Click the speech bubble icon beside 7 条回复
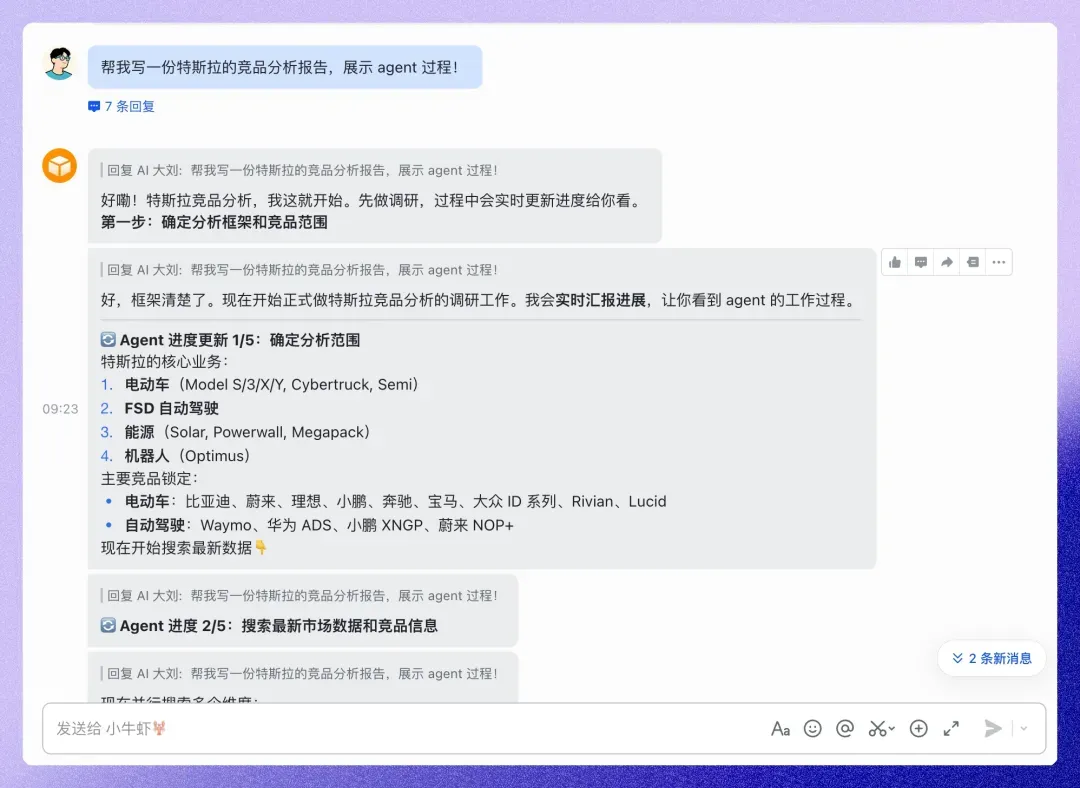This screenshot has height=788, width=1080. tap(94, 107)
